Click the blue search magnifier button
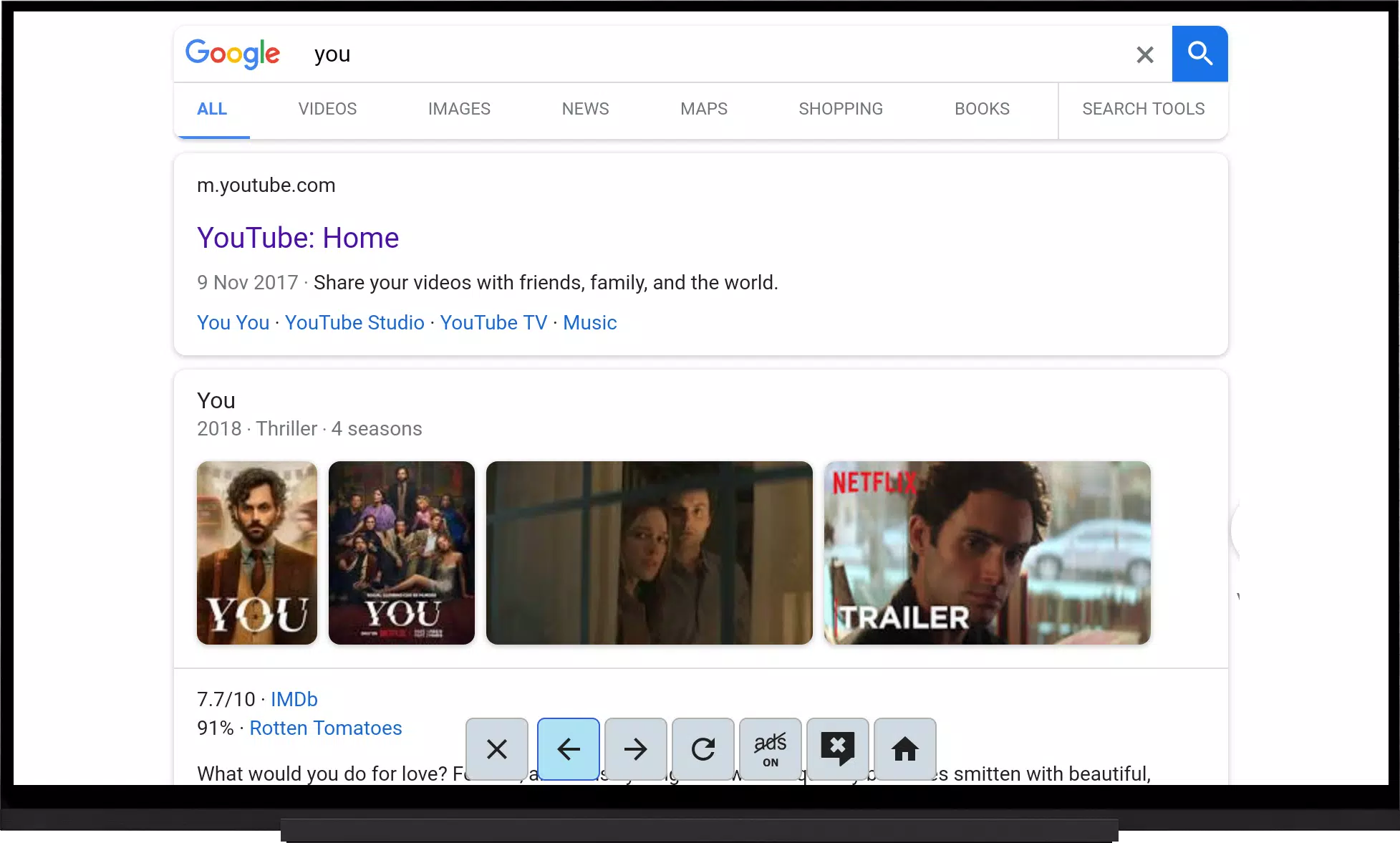The height and width of the screenshot is (843, 1400). [x=1199, y=54]
